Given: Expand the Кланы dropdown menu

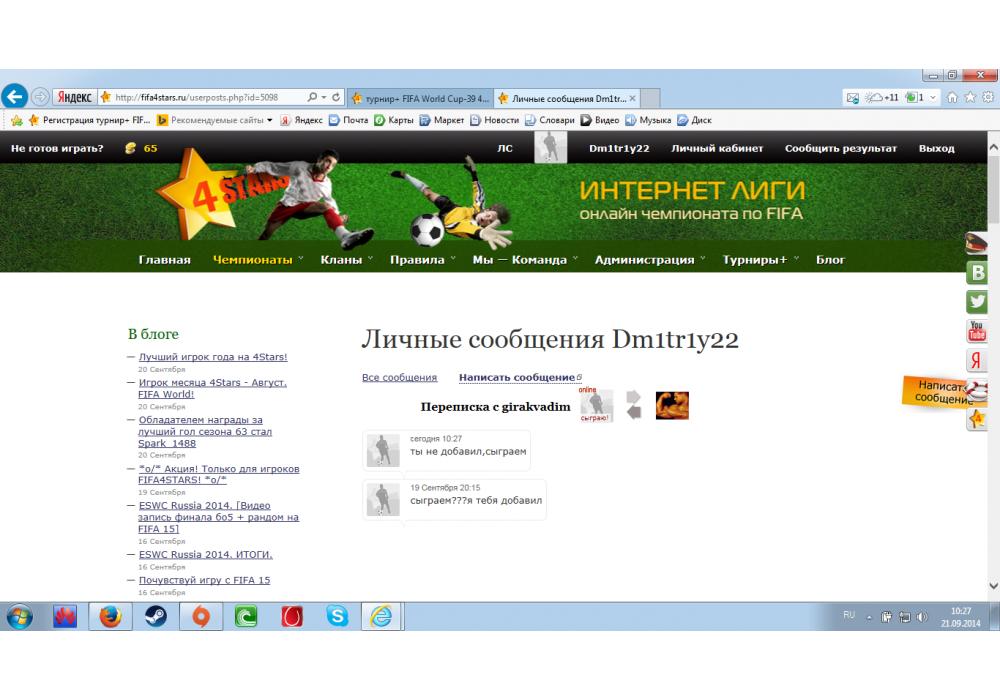Looking at the screenshot, I should (346, 260).
